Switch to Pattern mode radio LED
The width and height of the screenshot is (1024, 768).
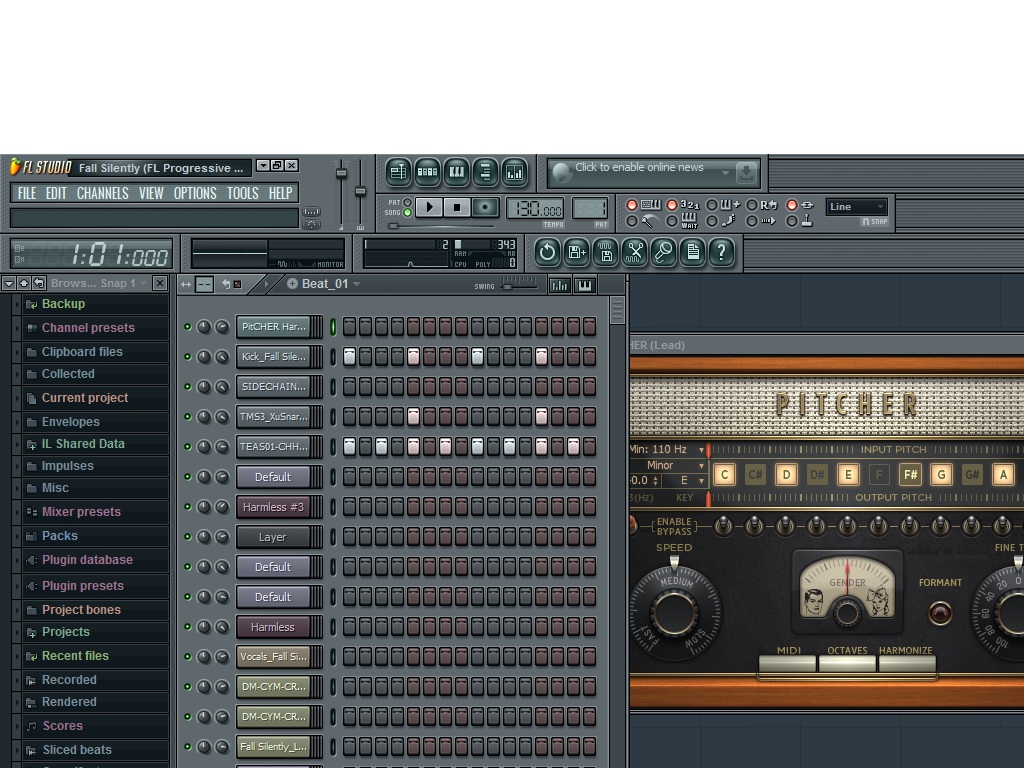(408, 202)
